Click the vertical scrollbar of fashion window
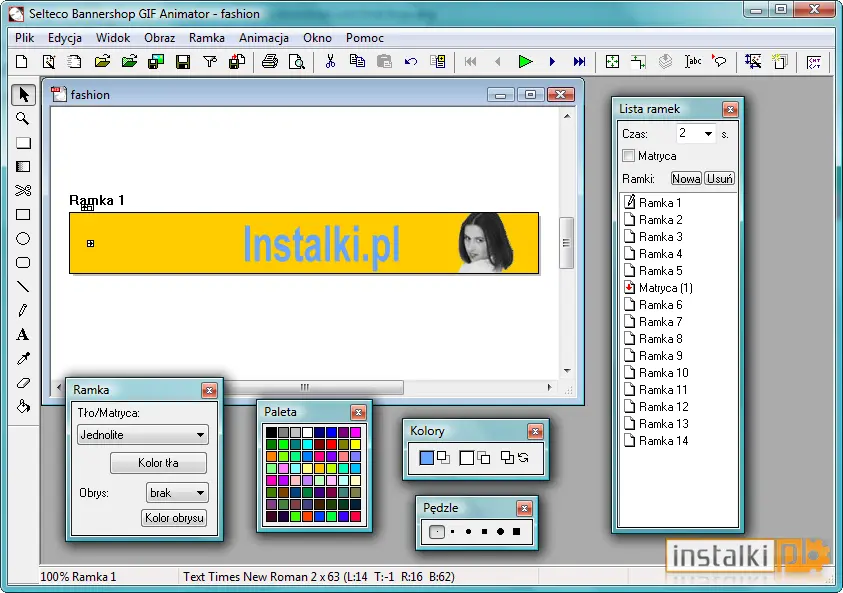Image resolution: width=843 pixels, height=593 pixels. (x=567, y=243)
